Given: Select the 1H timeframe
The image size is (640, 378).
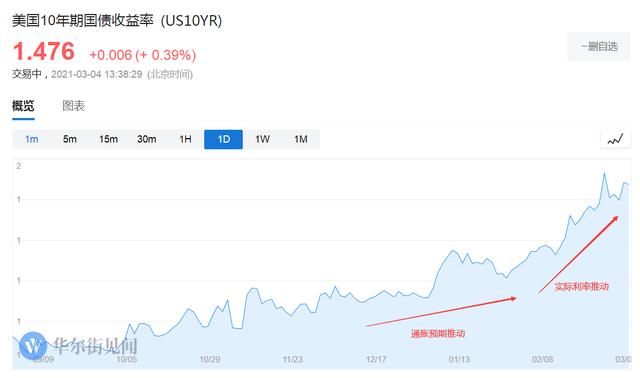Looking at the screenshot, I should click(185, 139).
